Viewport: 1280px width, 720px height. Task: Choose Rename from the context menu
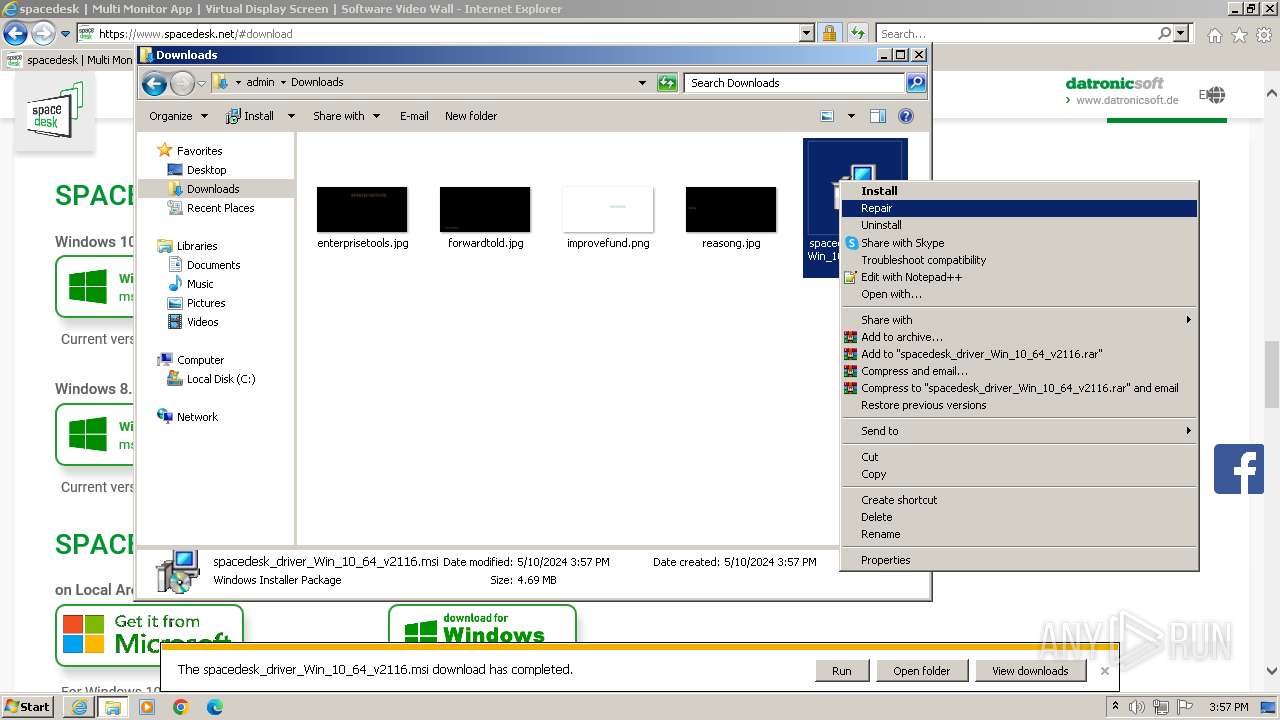(1019, 534)
